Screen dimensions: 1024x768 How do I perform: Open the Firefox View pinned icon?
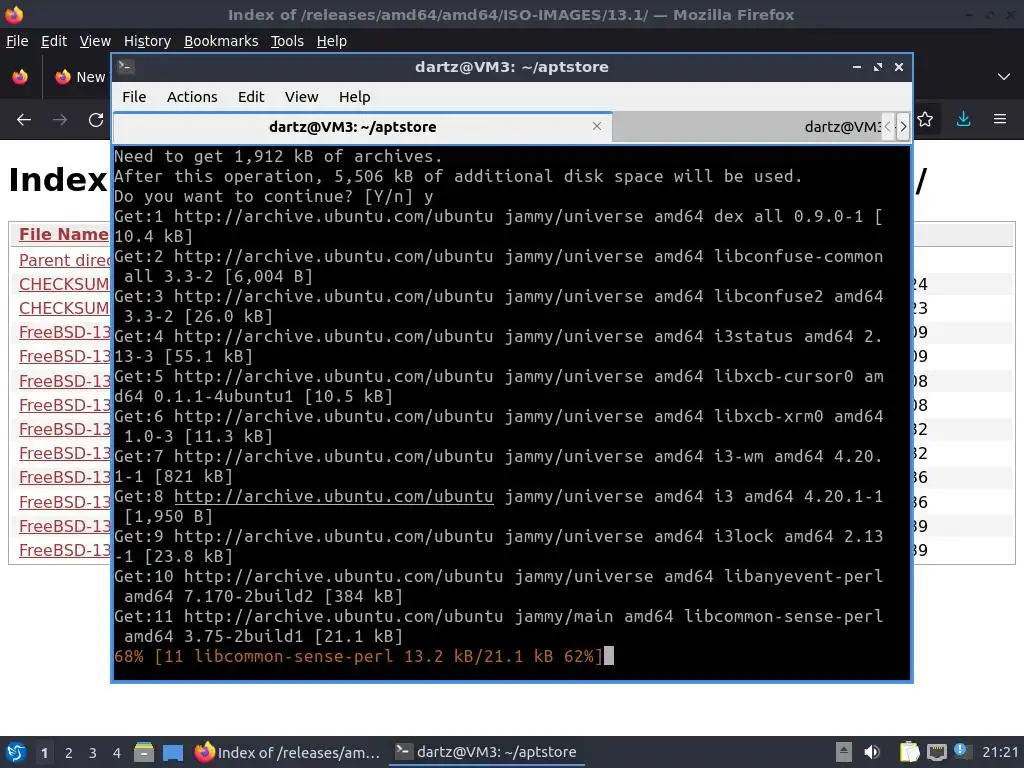click(20, 77)
